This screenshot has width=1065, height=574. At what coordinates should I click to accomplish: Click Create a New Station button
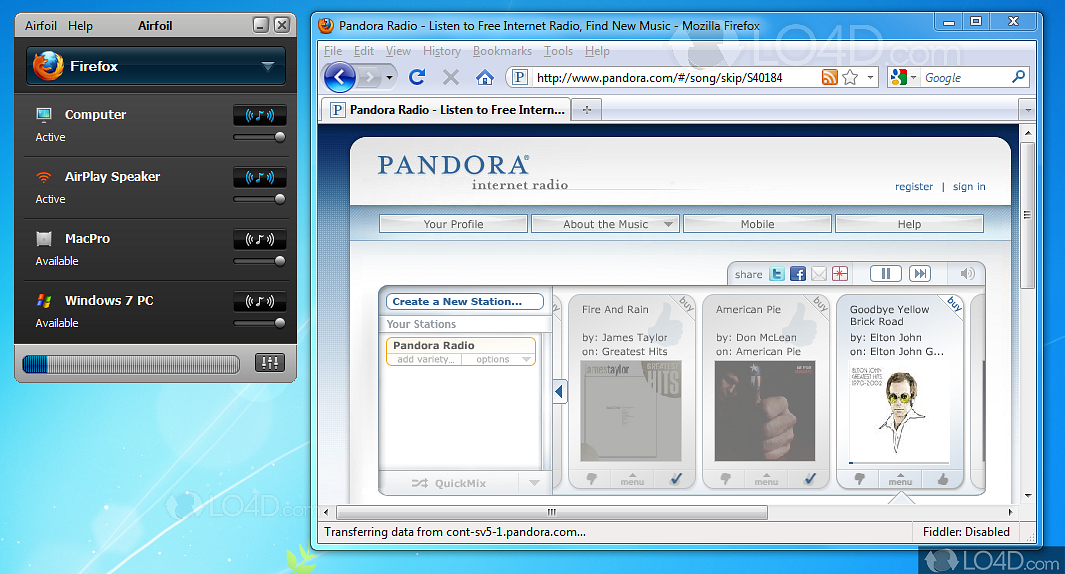[465, 302]
